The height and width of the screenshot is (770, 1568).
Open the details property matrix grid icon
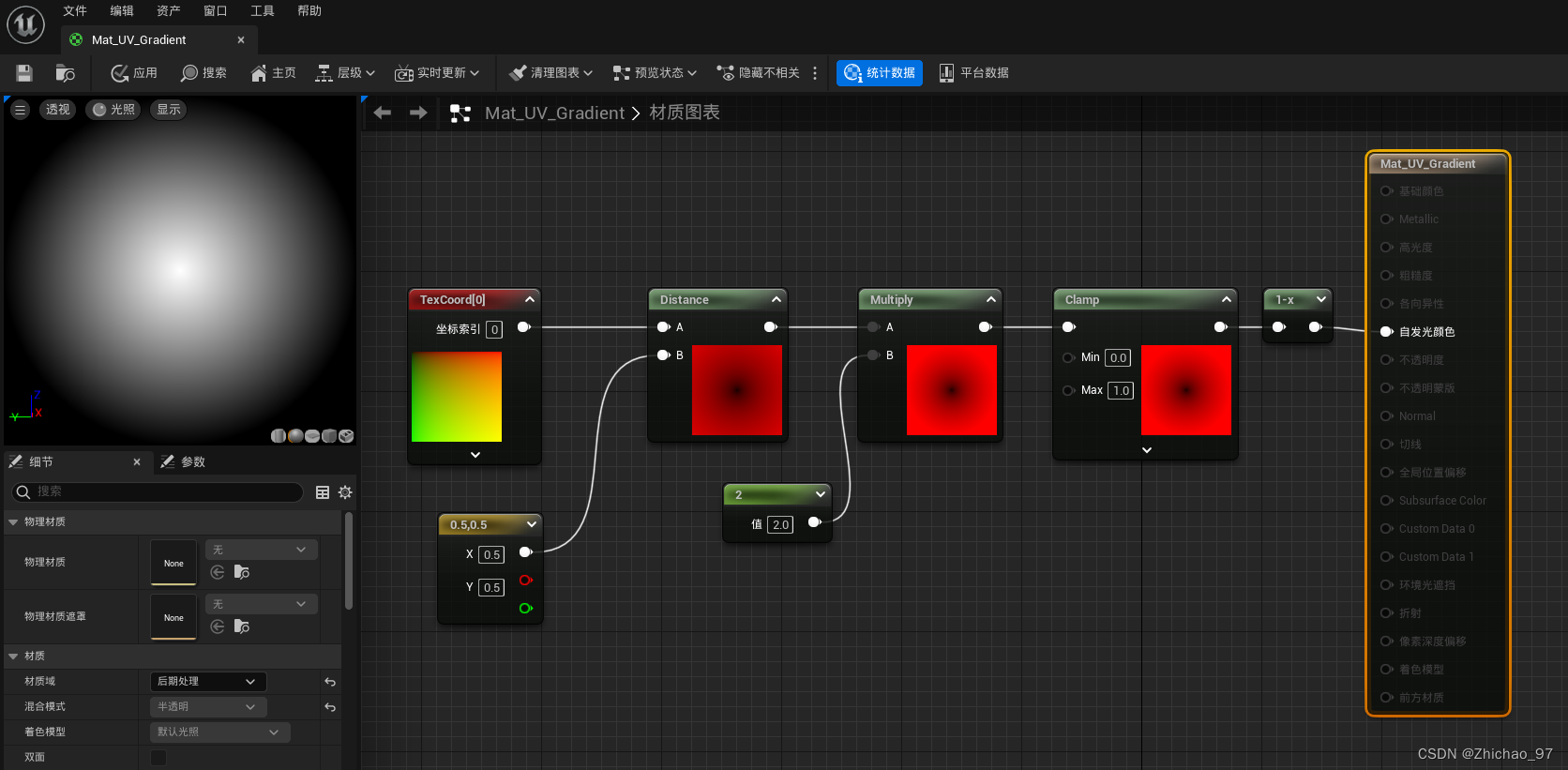click(x=323, y=492)
